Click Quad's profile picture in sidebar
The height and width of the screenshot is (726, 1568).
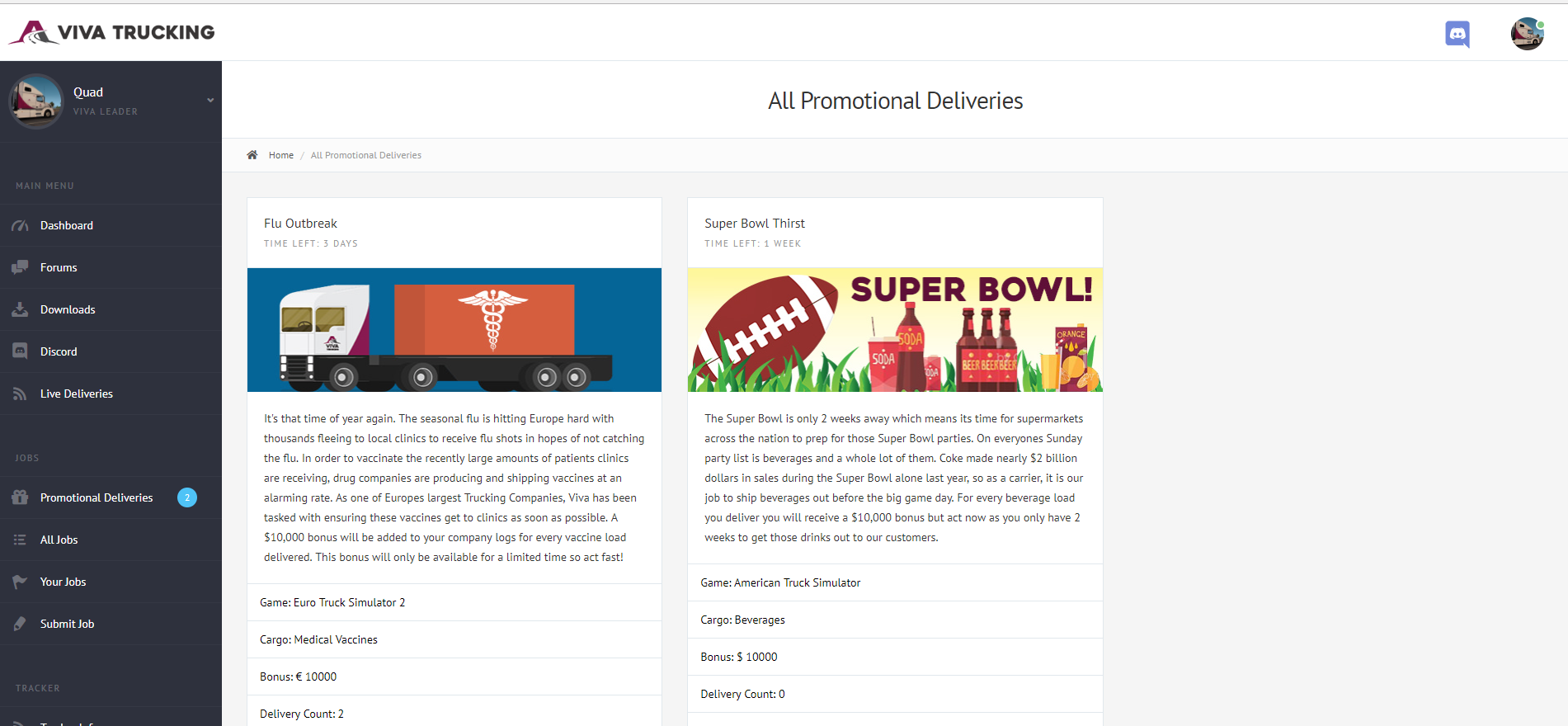click(x=35, y=101)
